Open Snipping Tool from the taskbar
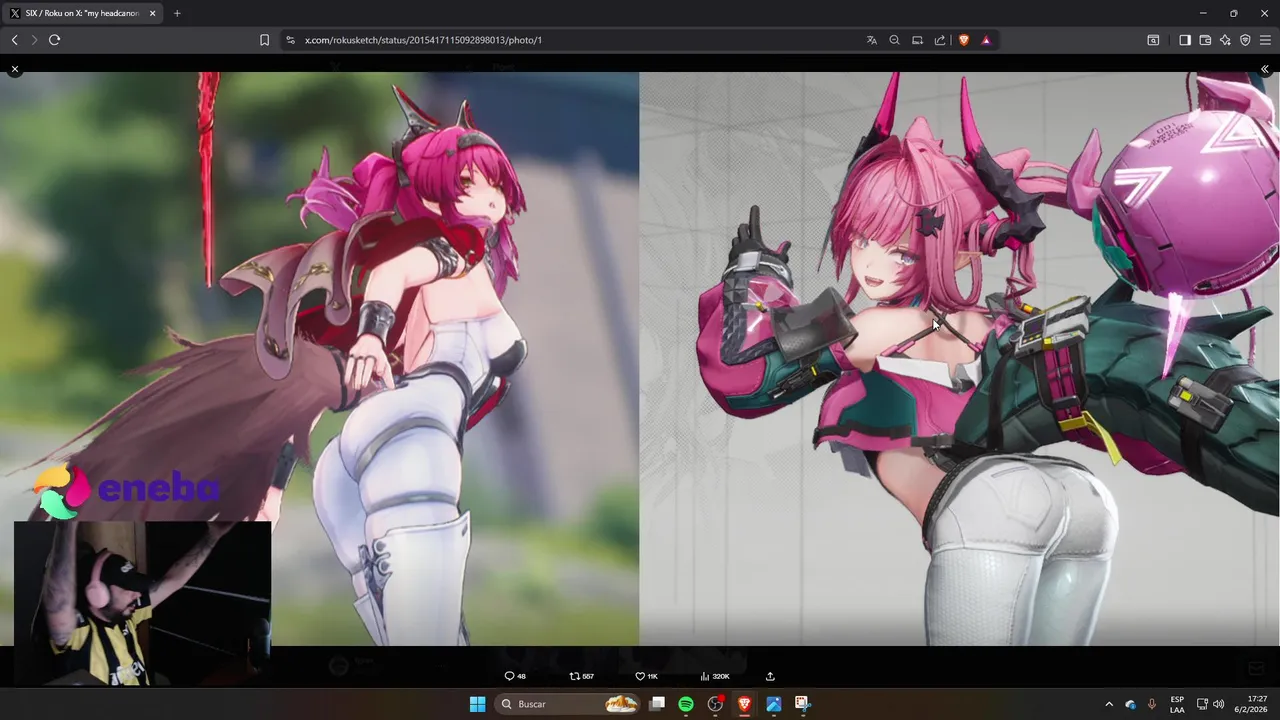Viewport: 1280px width, 720px height. pos(802,704)
